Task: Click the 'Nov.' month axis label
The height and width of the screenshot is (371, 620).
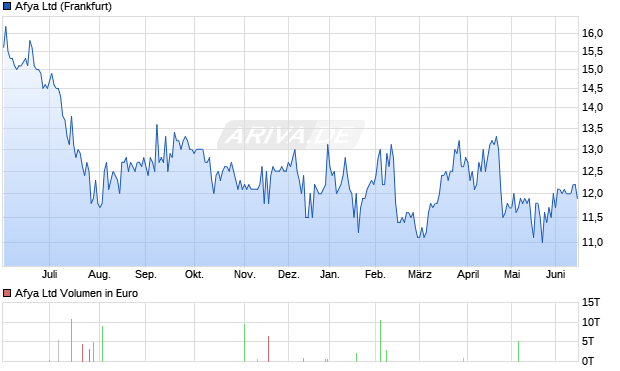Action: 244,274
